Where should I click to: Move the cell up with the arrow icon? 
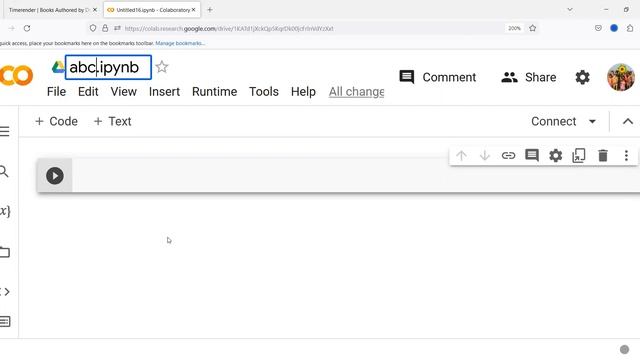click(461, 156)
